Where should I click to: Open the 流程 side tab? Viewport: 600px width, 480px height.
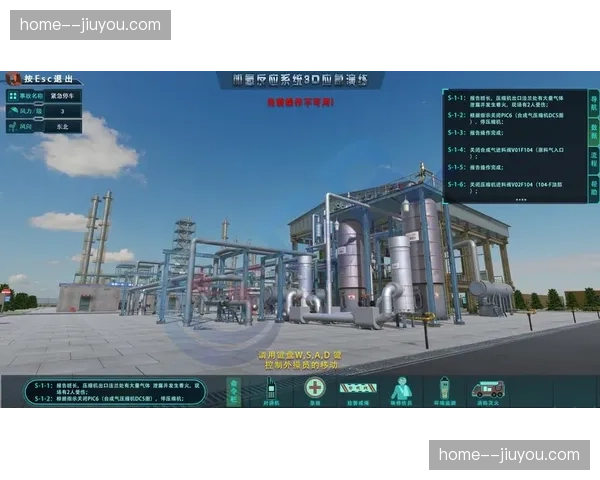pyautogui.click(x=593, y=158)
